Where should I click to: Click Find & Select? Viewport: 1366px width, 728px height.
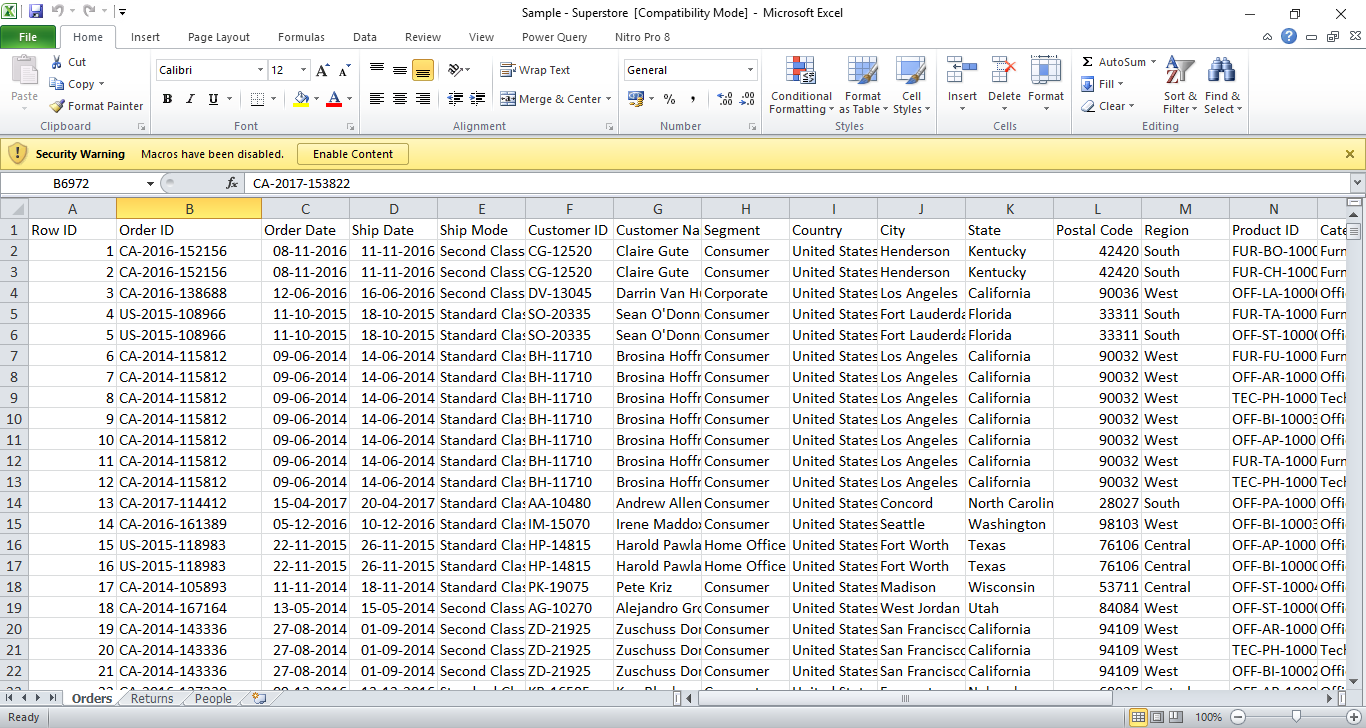click(x=1223, y=85)
